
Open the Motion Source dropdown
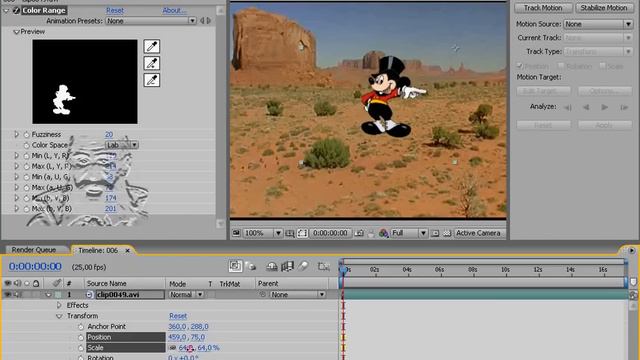coord(598,24)
